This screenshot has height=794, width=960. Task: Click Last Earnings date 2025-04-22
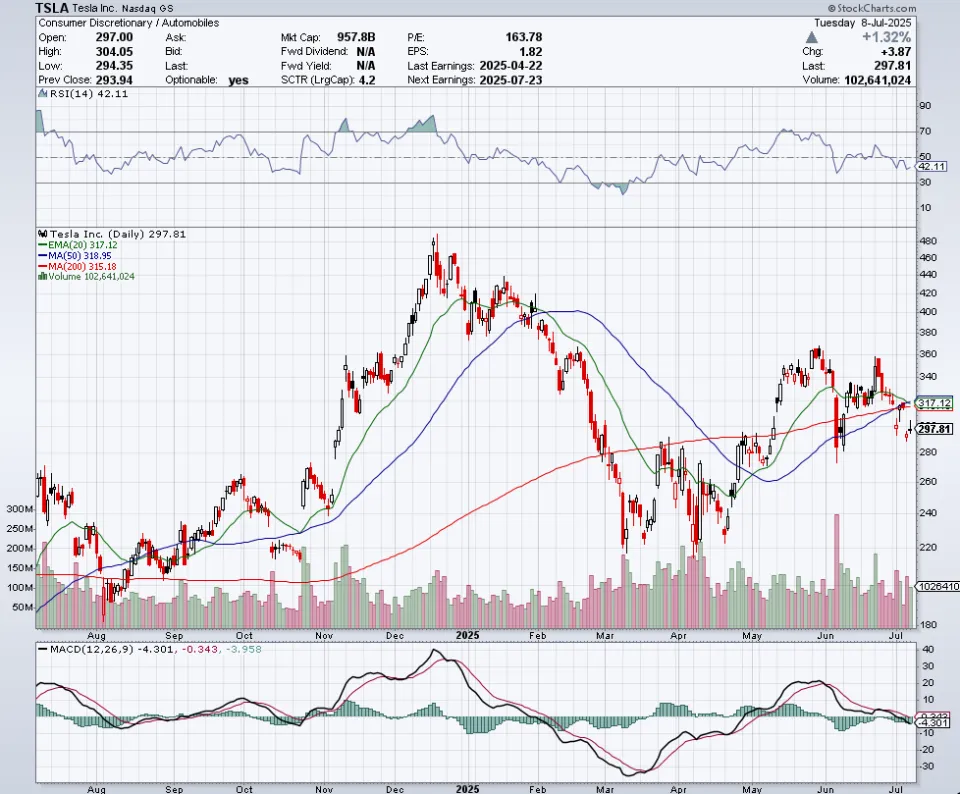tap(511, 66)
